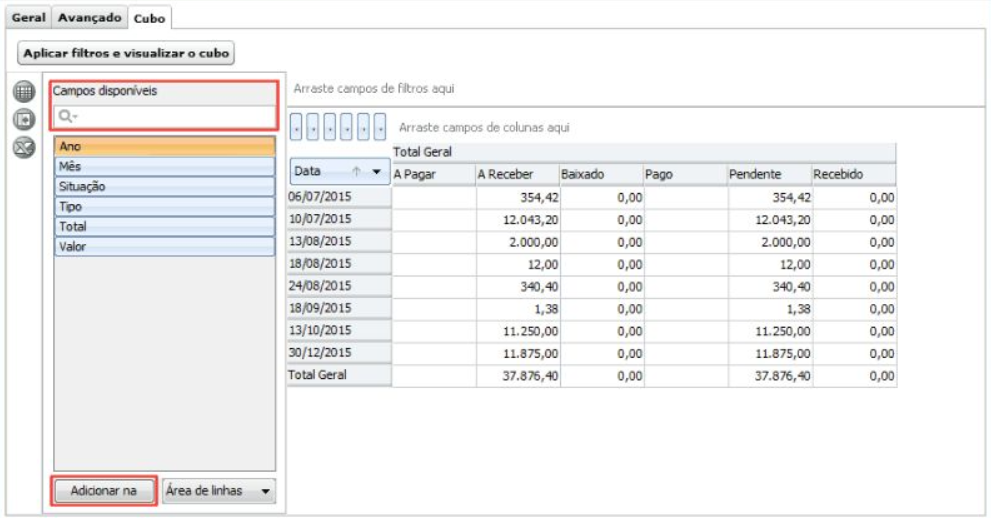Click the 'Arraste campos de colunas aqui' area

pos(484,128)
